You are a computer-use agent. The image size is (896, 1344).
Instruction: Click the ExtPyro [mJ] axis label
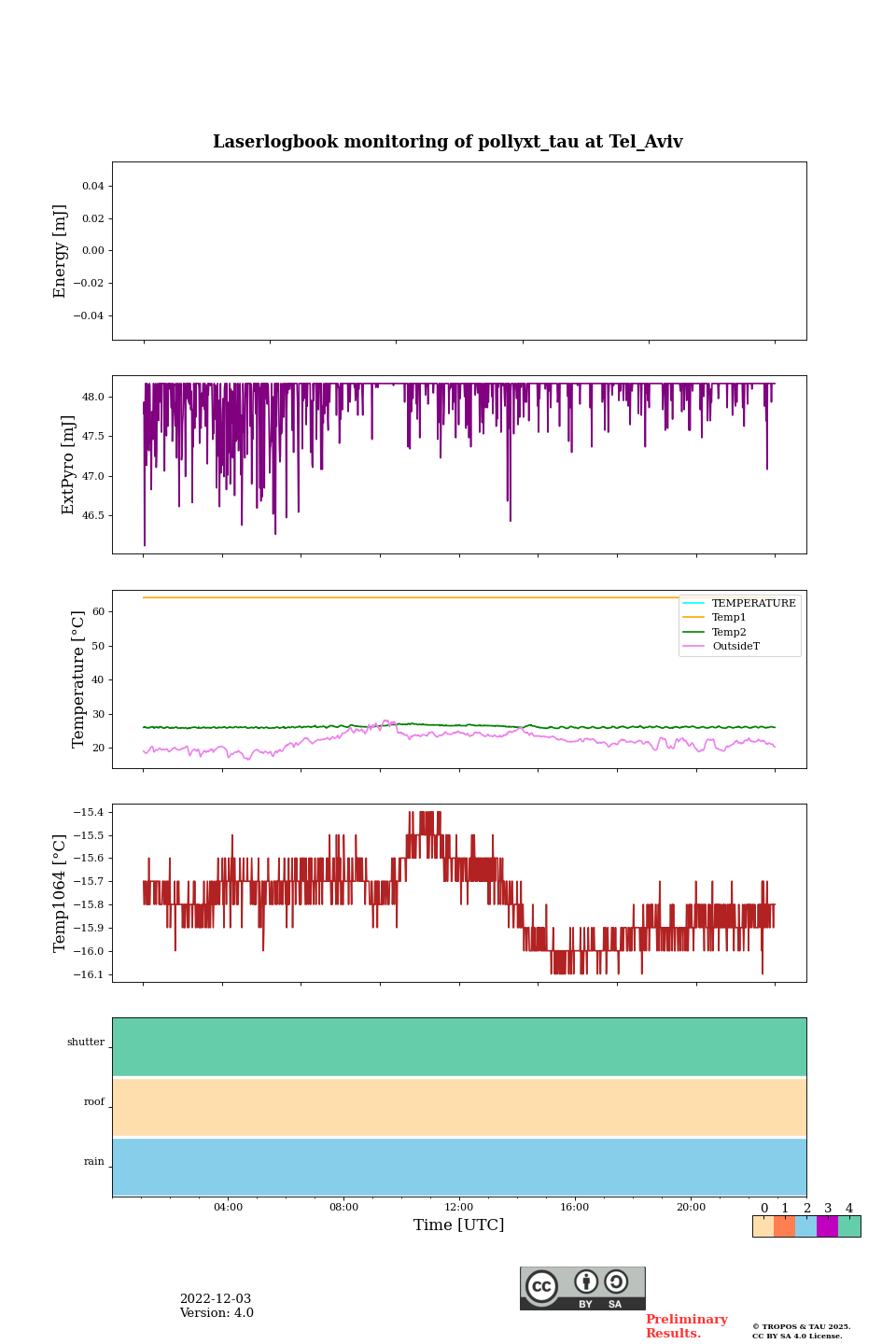click(x=68, y=465)
